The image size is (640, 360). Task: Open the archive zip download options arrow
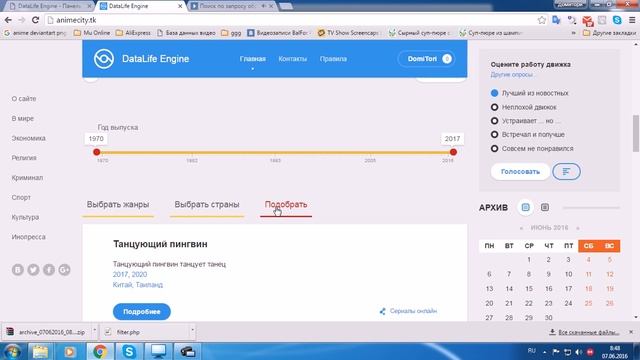click(x=94, y=330)
